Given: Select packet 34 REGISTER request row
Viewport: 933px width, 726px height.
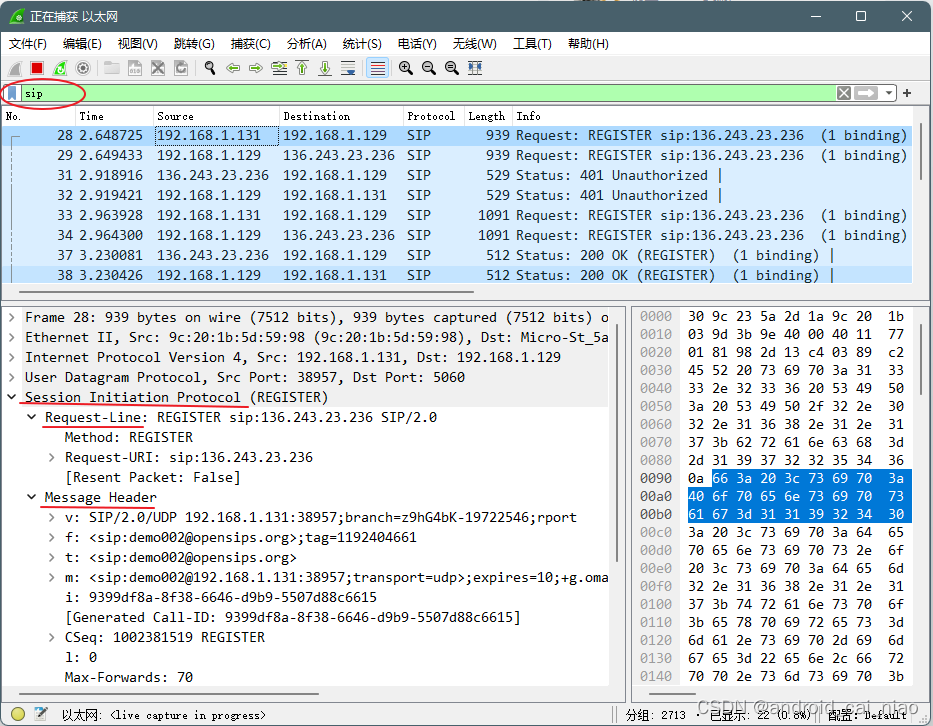Looking at the screenshot, I should 457,235.
